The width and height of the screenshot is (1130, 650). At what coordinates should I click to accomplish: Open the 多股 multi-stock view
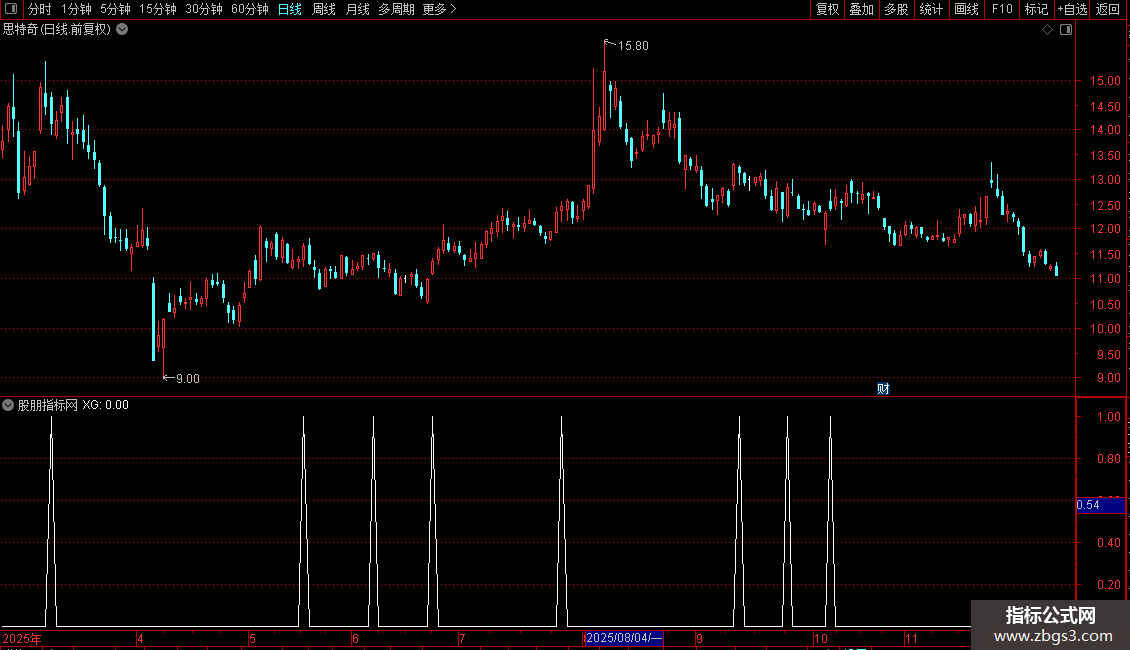coord(896,9)
